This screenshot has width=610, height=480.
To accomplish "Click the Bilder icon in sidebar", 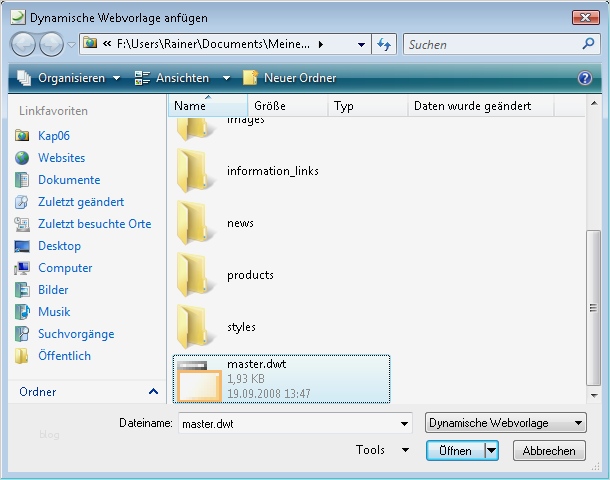I will pos(22,290).
